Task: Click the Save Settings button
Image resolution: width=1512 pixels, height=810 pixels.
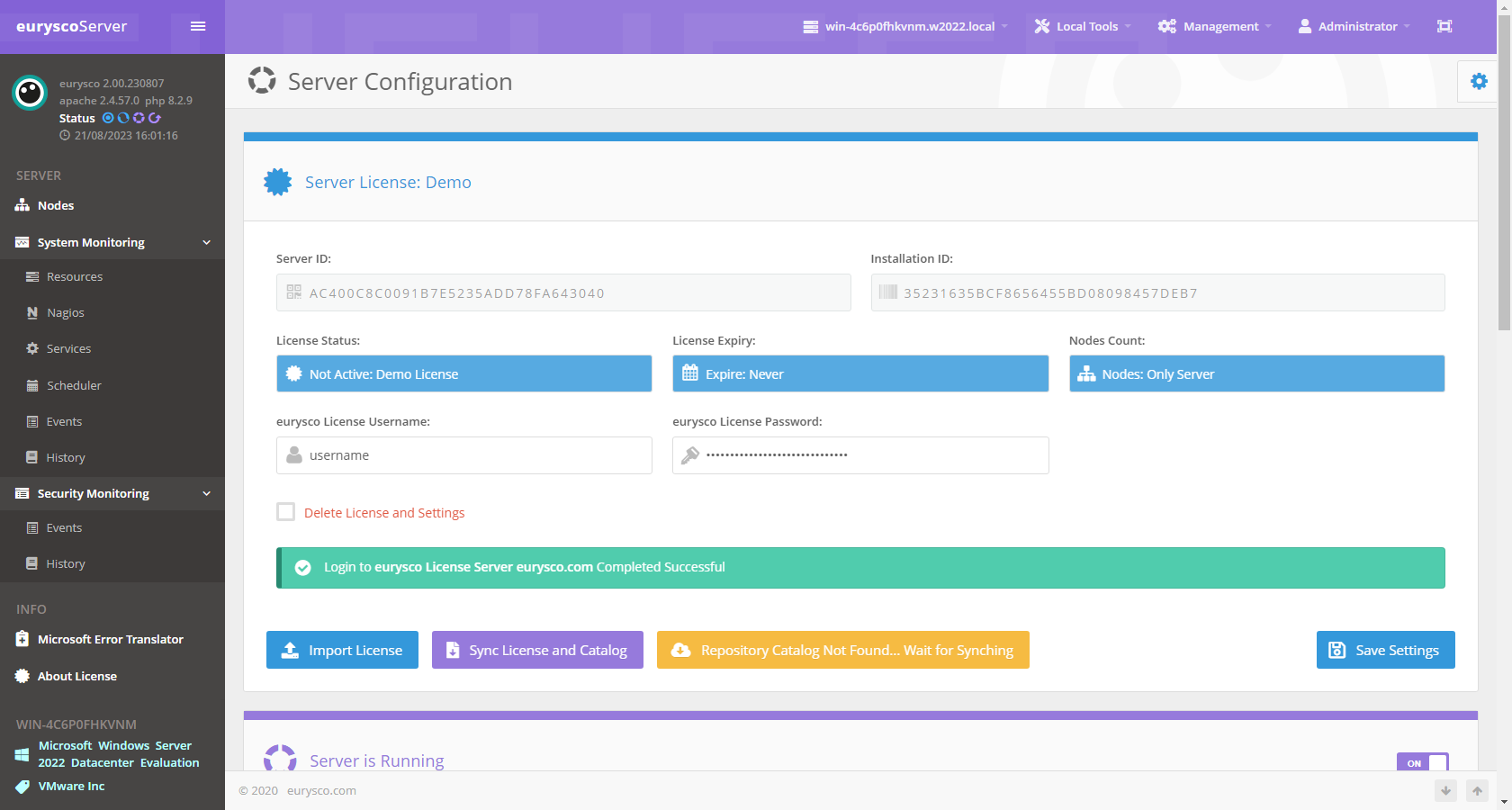Action: (1386, 650)
